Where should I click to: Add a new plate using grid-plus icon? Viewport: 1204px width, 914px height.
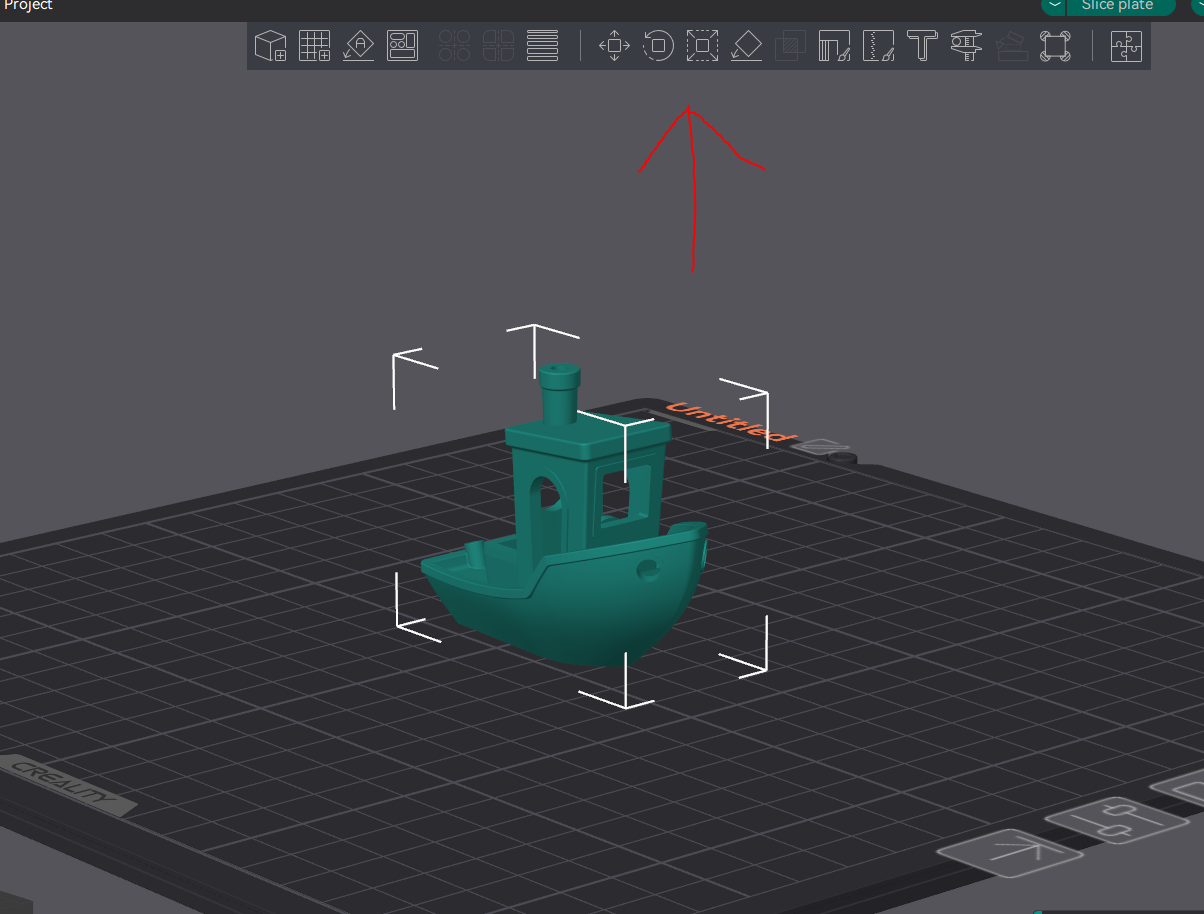click(x=315, y=46)
